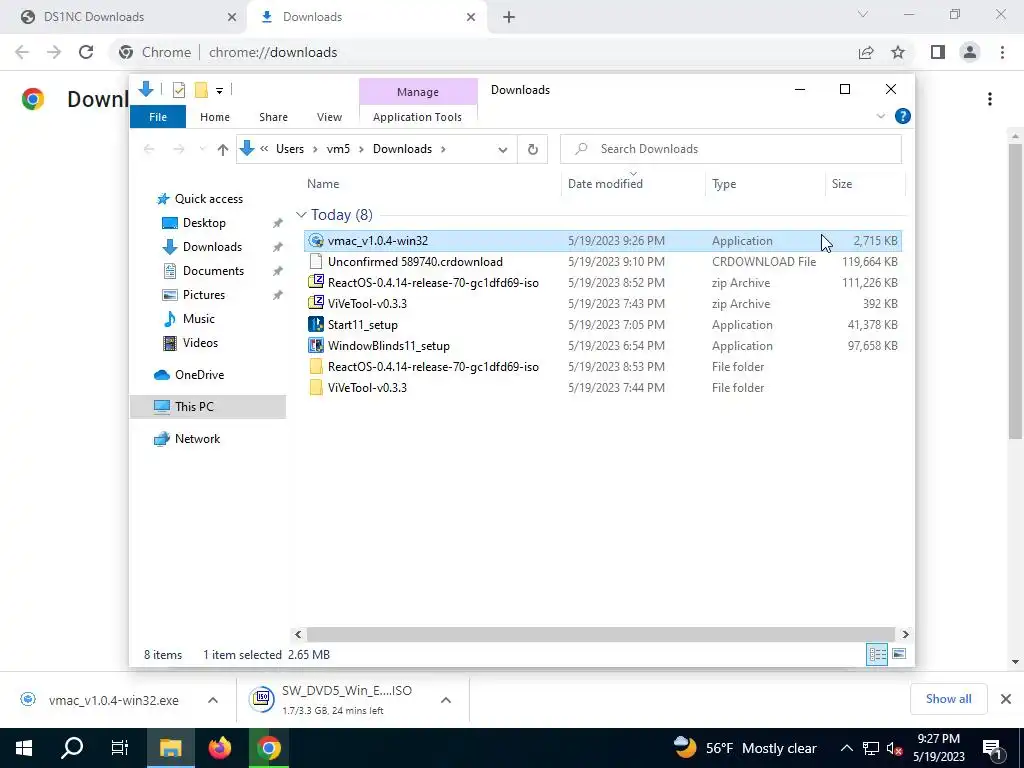Screen dimensions: 1024x768
Task: Open the Customize Quick Access Toolbar dropdown
Action: coord(219,91)
